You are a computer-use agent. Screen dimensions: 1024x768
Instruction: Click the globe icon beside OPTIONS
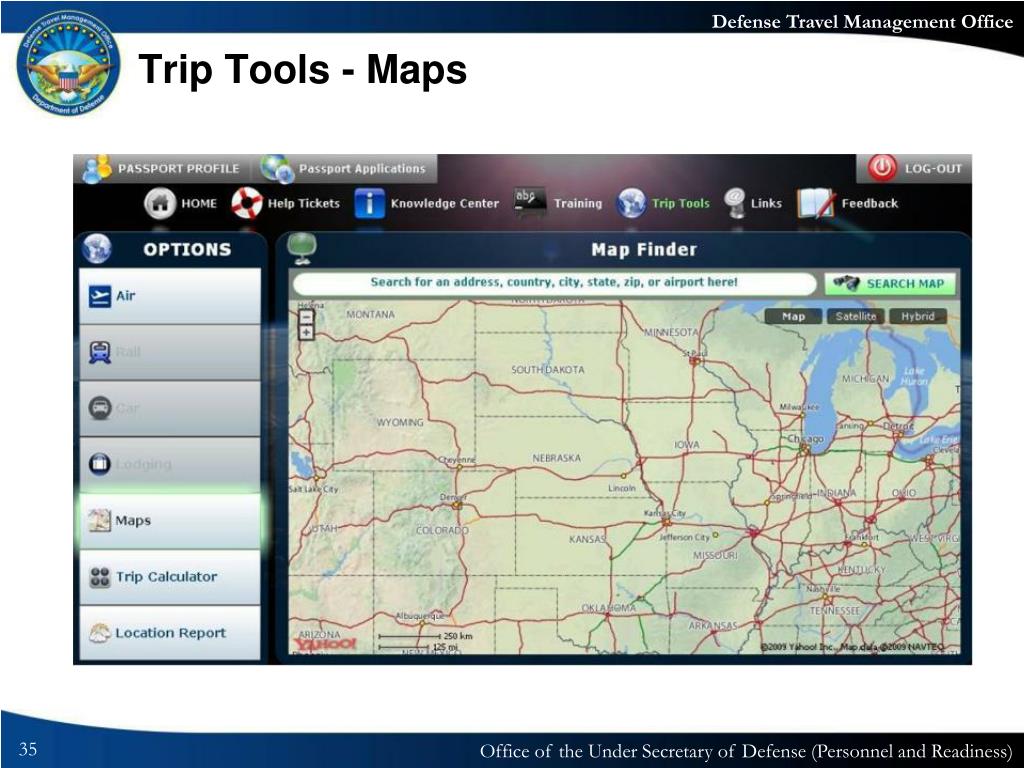click(x=97, y=249)
